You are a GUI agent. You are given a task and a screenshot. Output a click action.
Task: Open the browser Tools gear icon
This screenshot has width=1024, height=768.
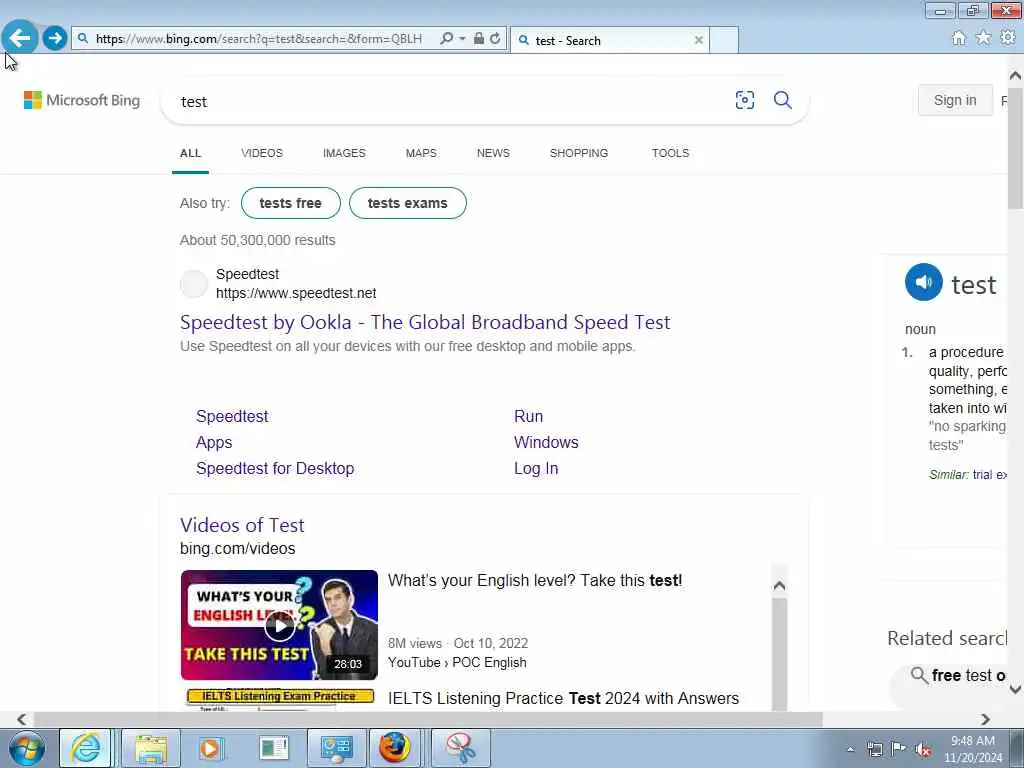click(x=1008, y=38)
